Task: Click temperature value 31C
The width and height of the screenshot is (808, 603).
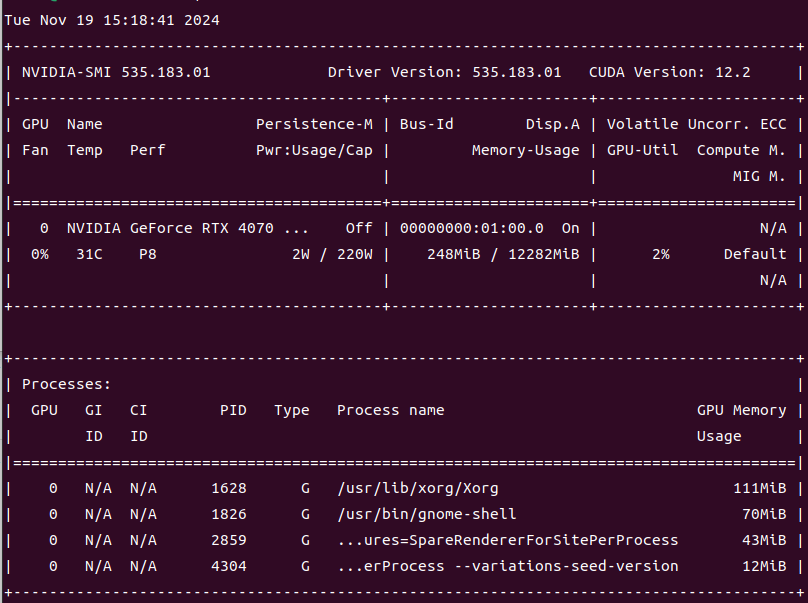Action: (x=89, y=255)
